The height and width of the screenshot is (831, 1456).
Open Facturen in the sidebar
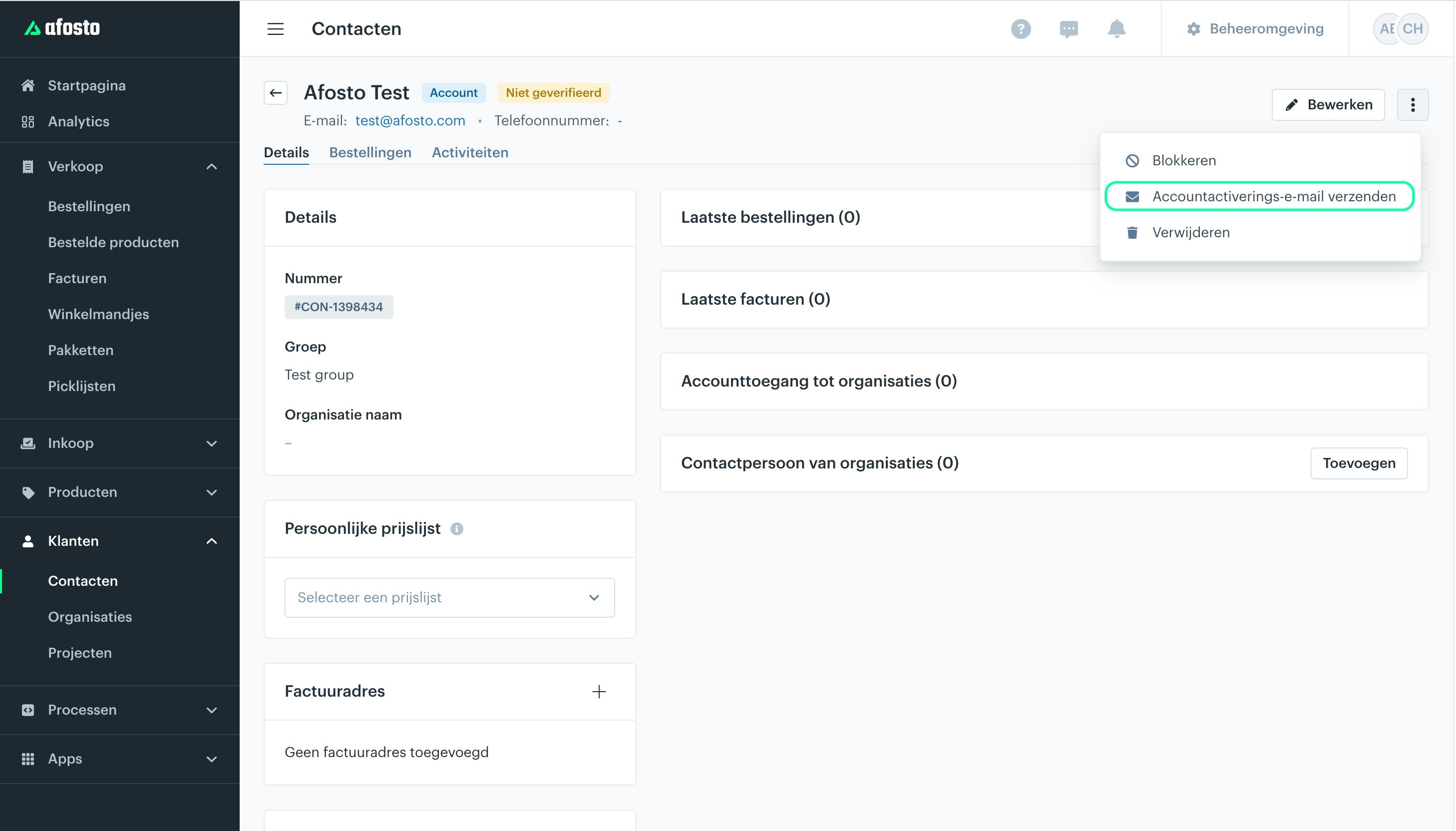click(x=77, y=279)
